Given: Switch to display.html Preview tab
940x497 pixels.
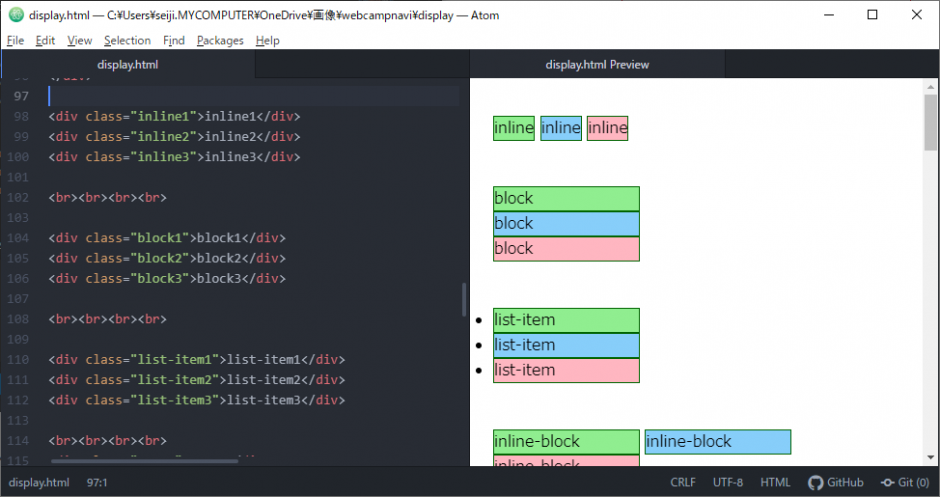Looking at the screenshot, I should (597, 65).
